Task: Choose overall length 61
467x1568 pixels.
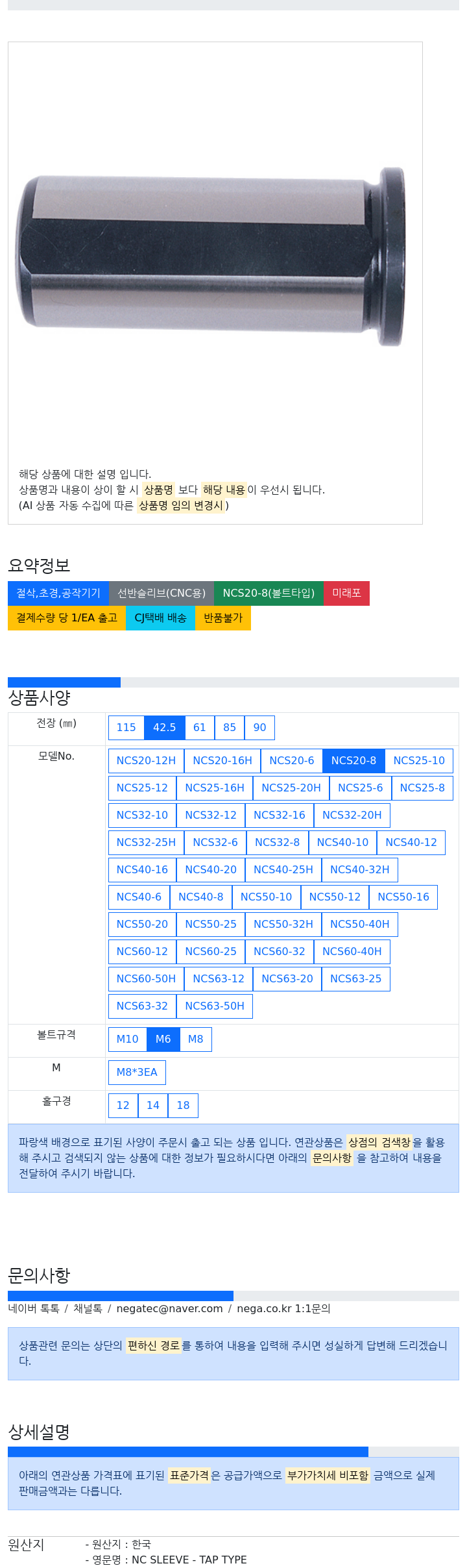Action: tap(200, 728)
